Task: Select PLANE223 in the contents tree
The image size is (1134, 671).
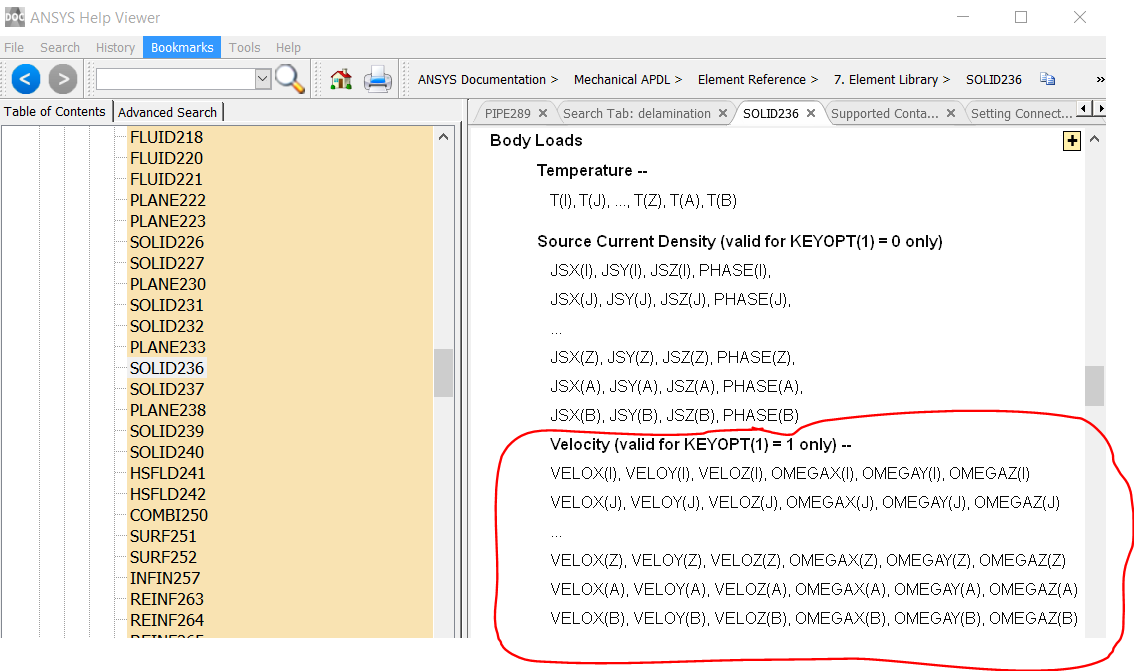Action: (x=168, y=221)
